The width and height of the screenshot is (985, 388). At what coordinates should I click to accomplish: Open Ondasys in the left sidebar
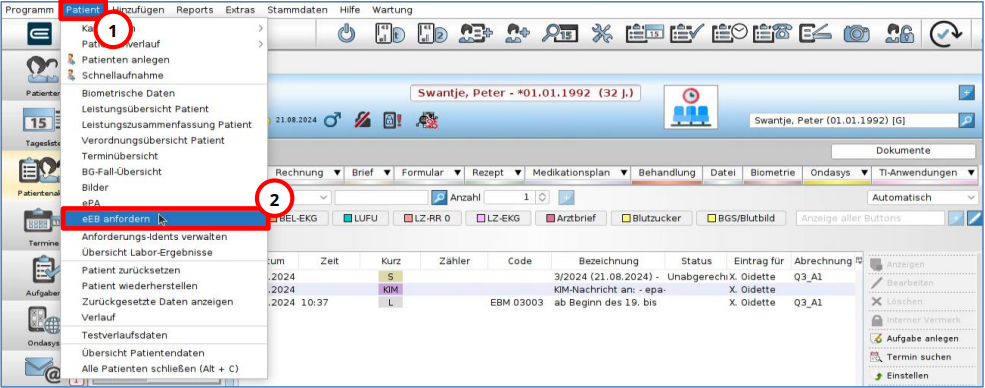tap(42, 327)
